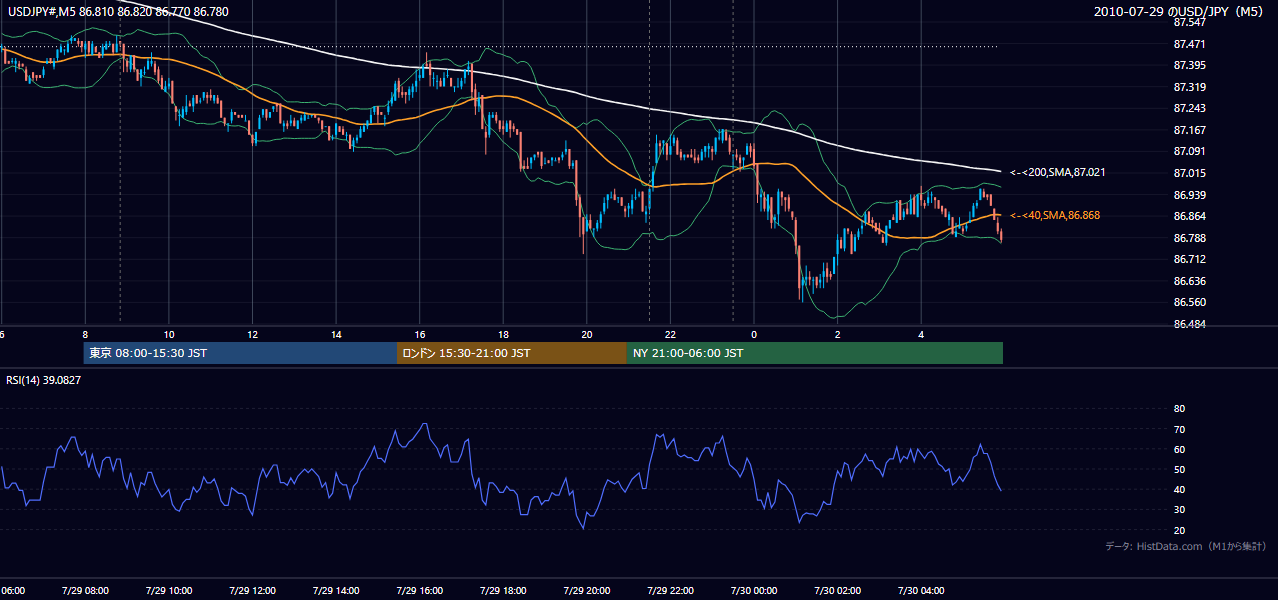Click the RSI 60 level label

(x=1179, y=449)
